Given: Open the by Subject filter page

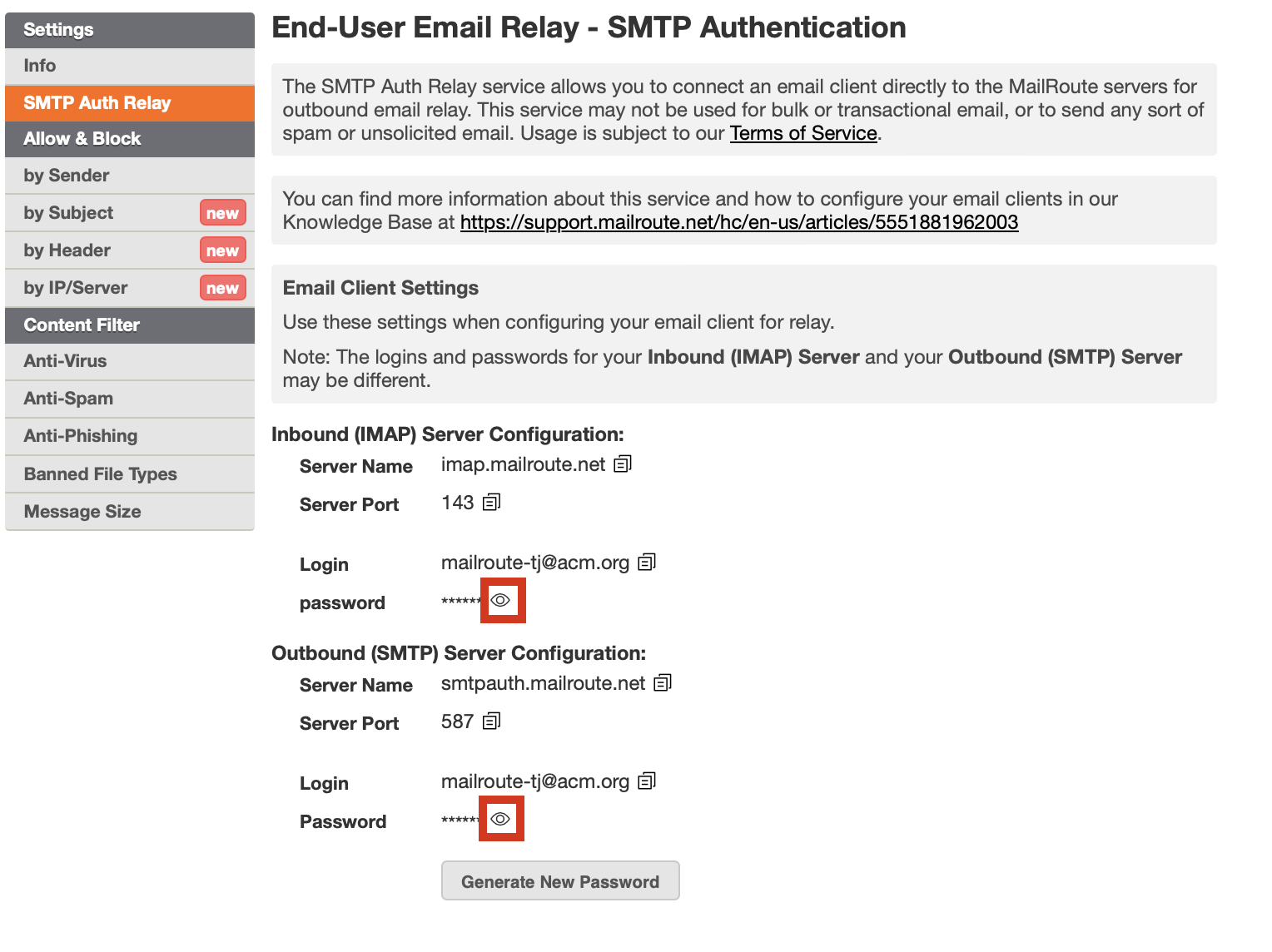Looking at the screenshot, I should [68, 213].
